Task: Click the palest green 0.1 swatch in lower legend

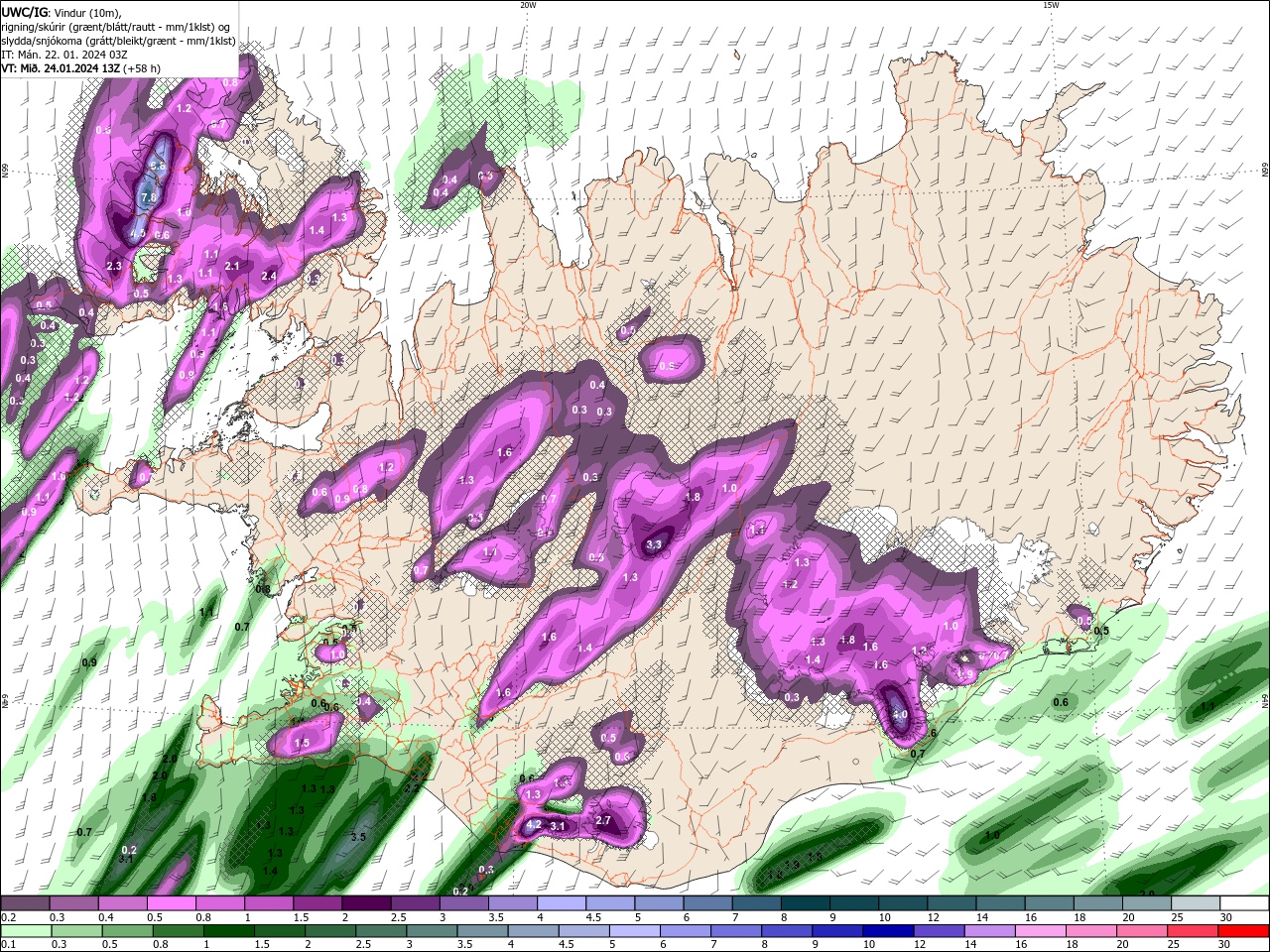Action: click(x=25, y=931)
